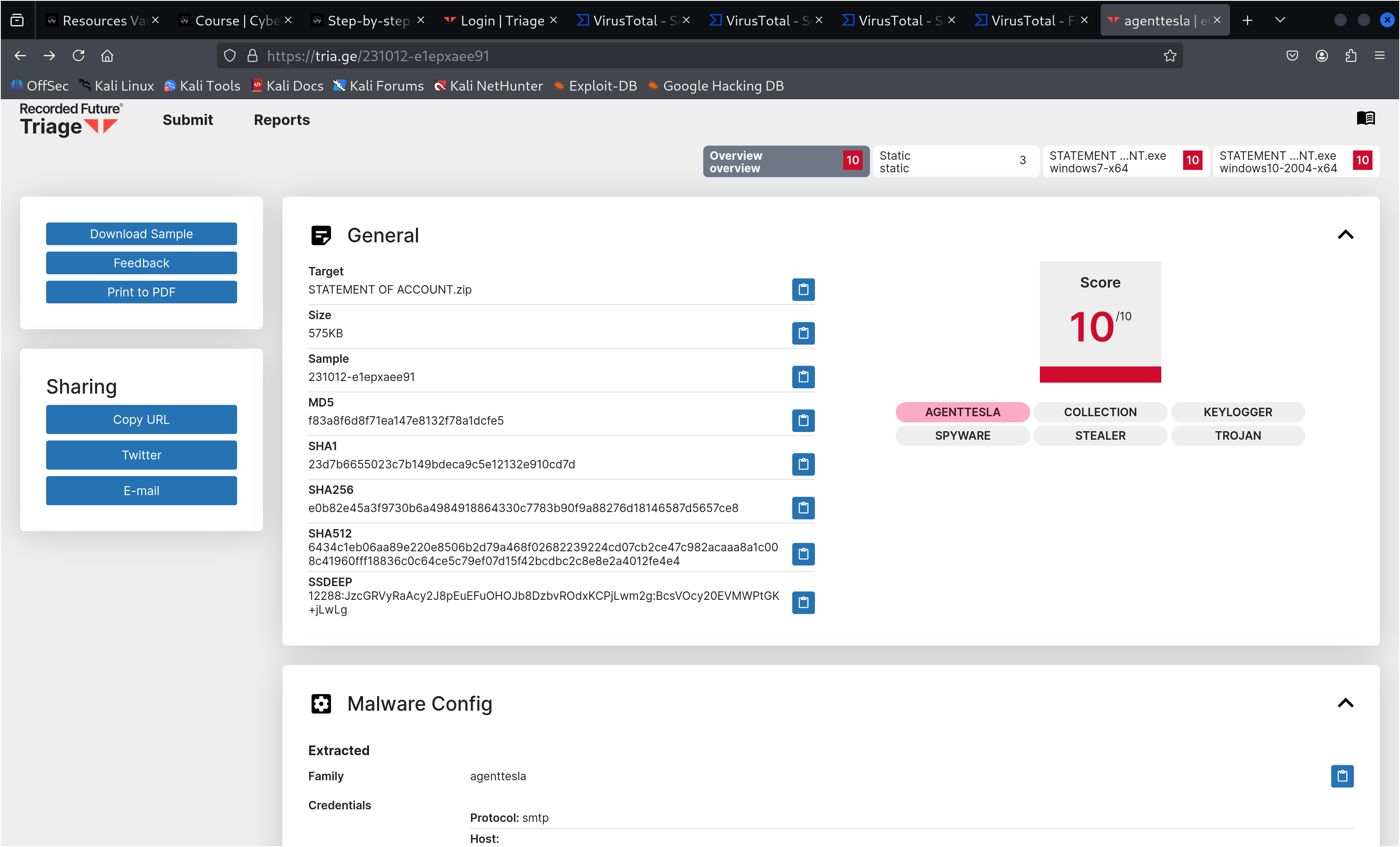Copy the SSDEEP value to clipboard

tap(803, 602)
